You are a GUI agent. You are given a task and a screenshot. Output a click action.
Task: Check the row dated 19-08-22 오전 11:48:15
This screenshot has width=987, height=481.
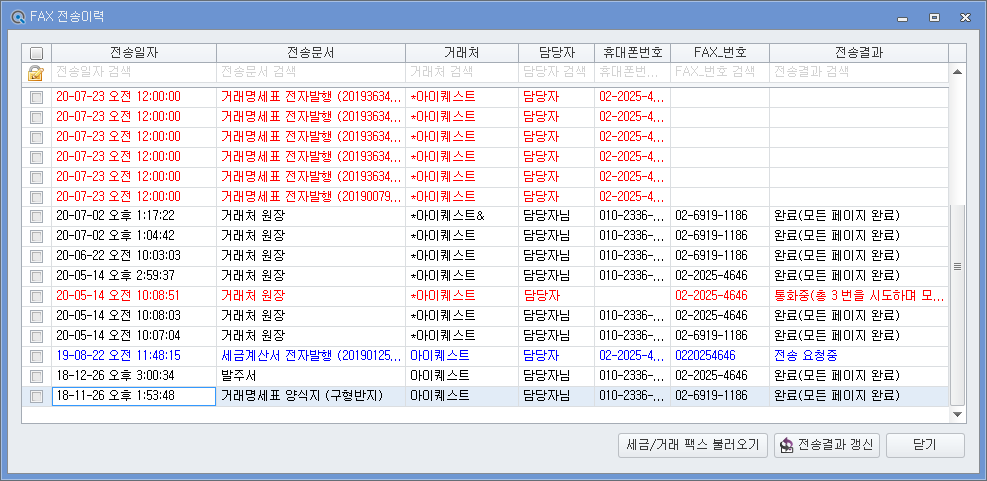(37, 356)
